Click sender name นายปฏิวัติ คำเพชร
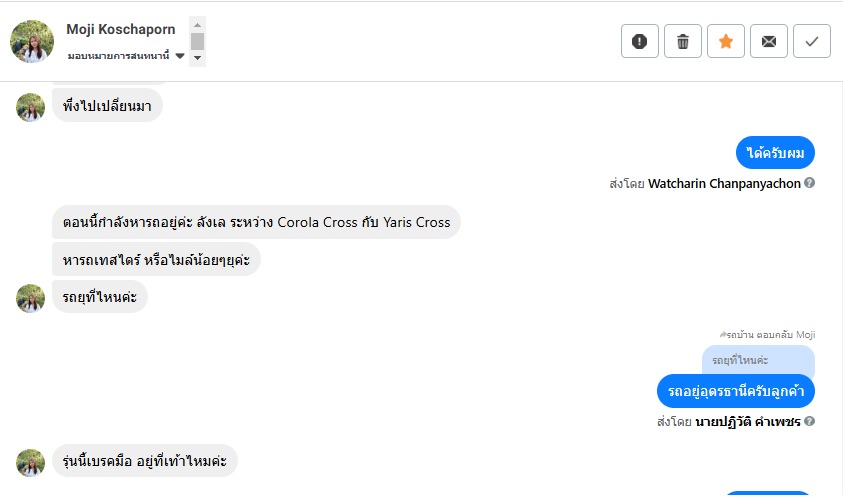Image resolution: width=843 pixels, height=497 pixels. coord(748,422)
